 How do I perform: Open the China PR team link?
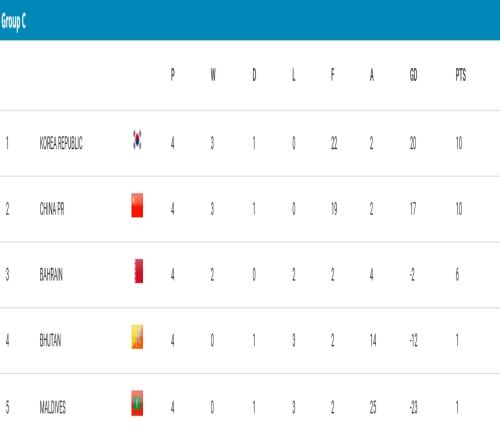tap(52, 209)
